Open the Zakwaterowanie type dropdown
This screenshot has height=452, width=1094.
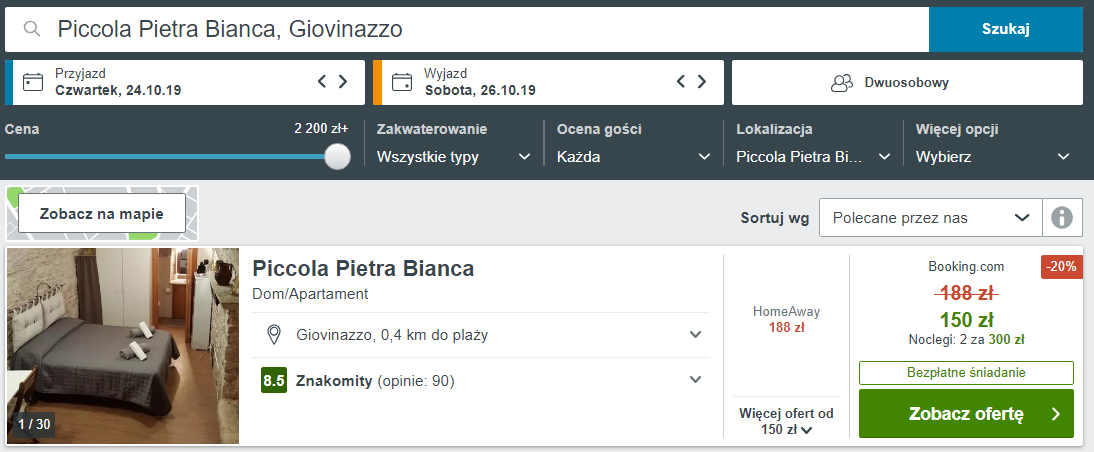pyautogui.click(x=453, y=157)
